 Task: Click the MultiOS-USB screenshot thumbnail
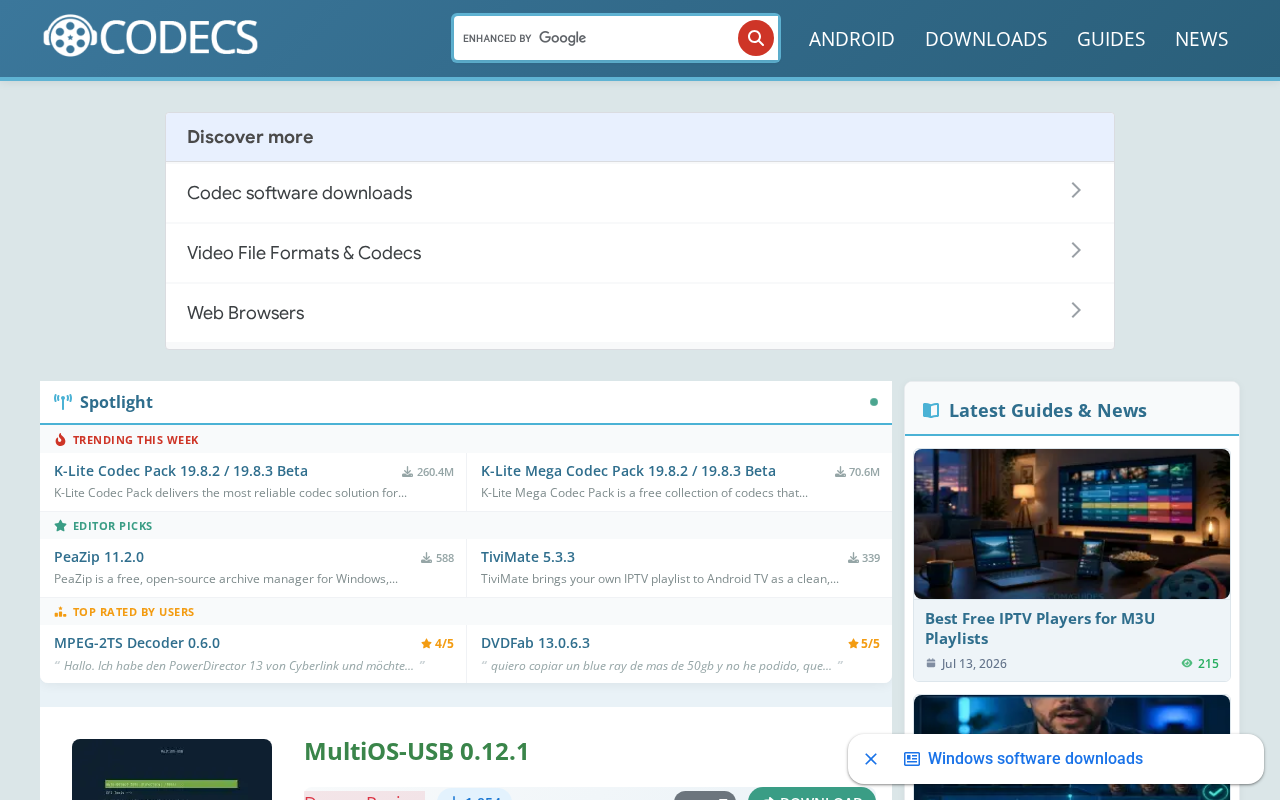point(172,769)
